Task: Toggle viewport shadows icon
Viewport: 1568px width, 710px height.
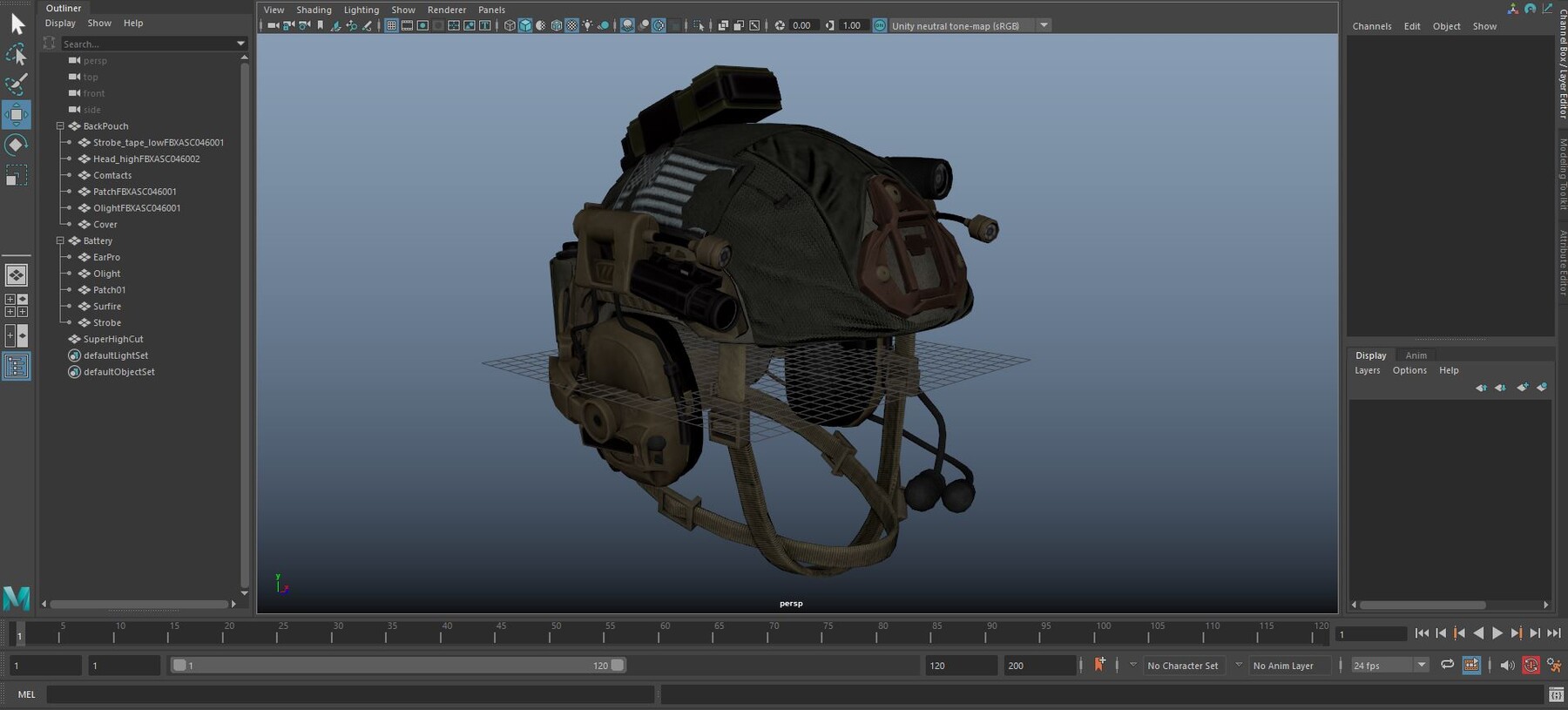Action: (x=603, y=25)
